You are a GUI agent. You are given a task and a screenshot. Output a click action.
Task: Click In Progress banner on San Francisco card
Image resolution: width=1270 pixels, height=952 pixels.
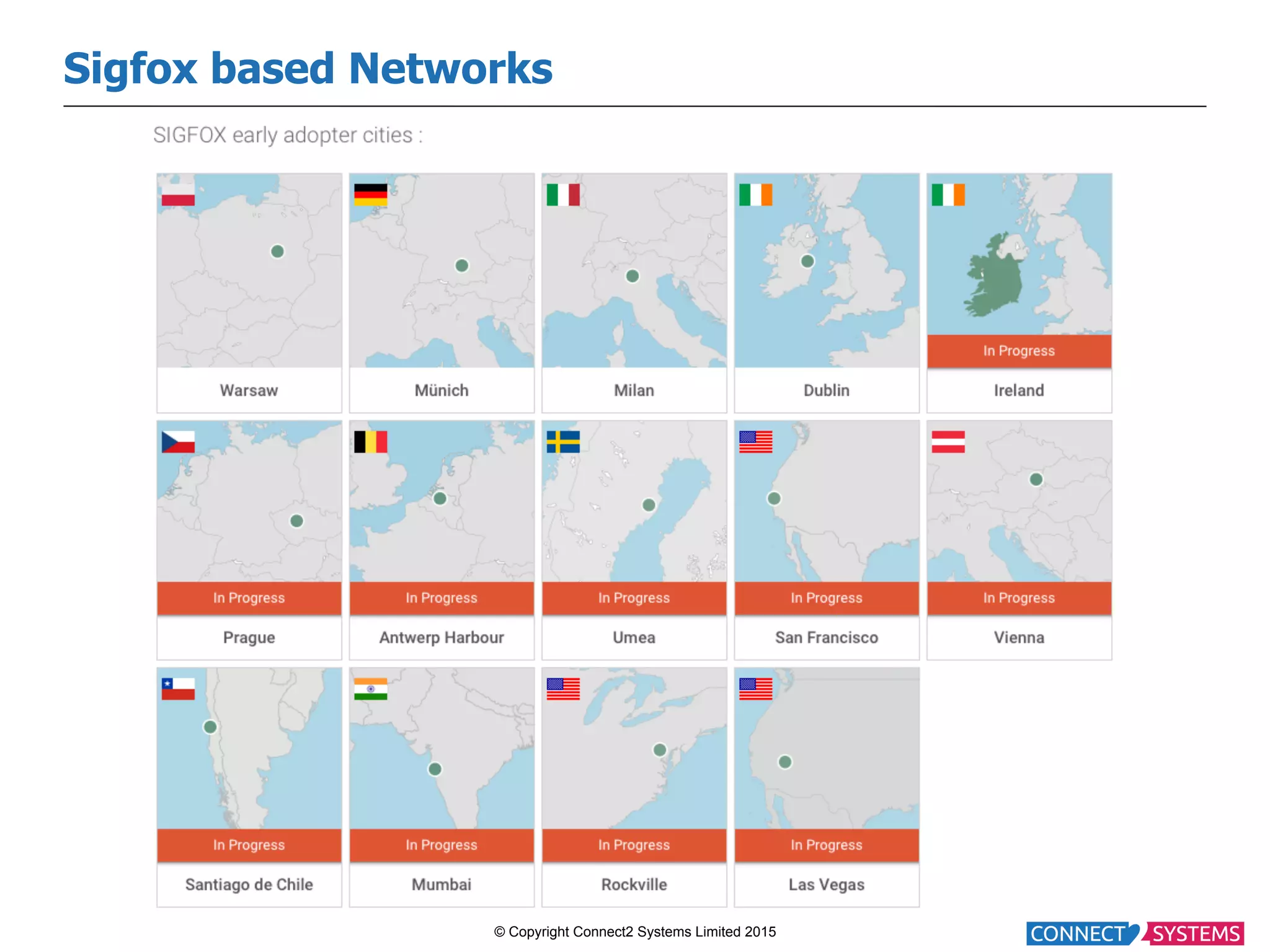coord(827,598)
